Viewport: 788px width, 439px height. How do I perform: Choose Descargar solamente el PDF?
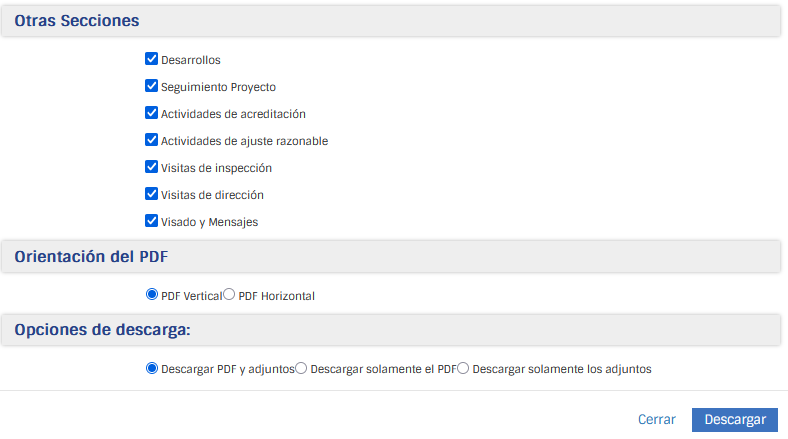[302, 368]
